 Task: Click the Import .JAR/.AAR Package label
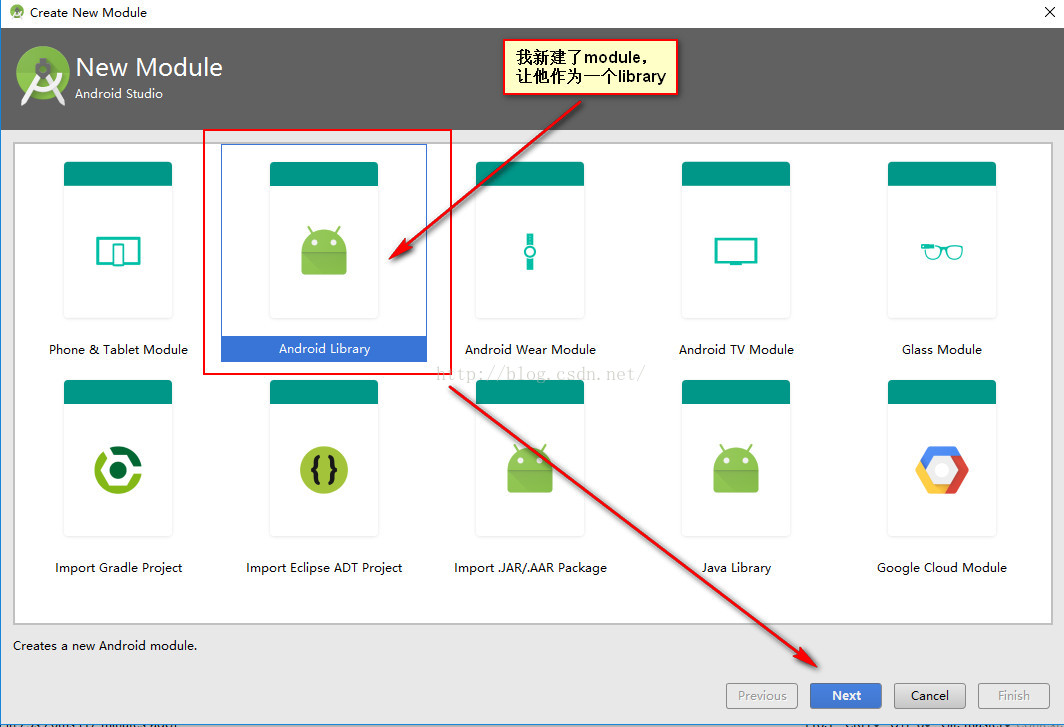pos(530,568)
